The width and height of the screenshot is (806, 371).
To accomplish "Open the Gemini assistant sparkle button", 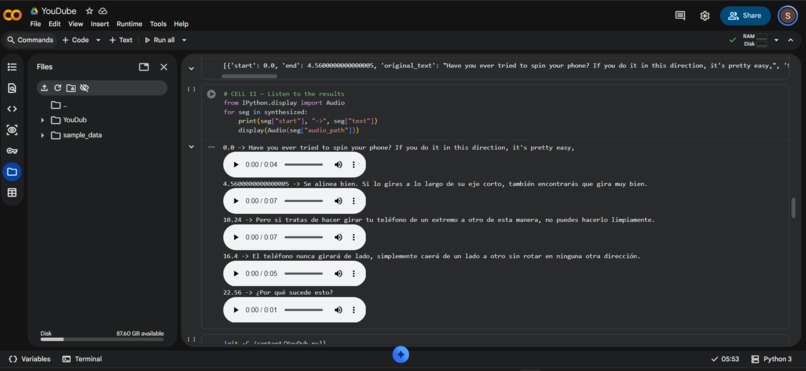I will 401,355.
